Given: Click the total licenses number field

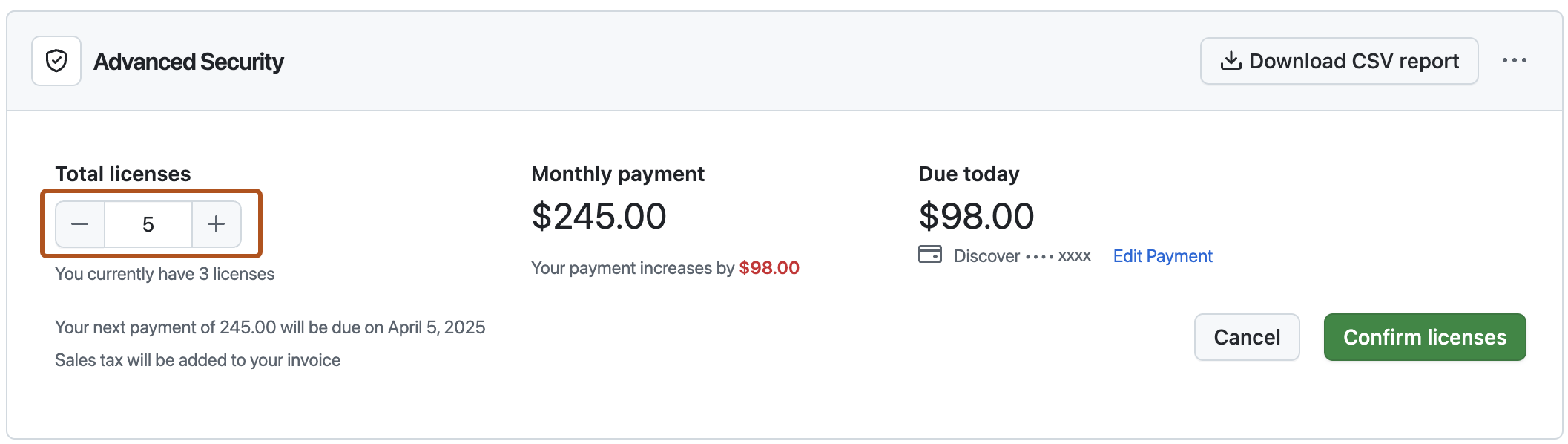Looking at the screenshot, I should click(x=148, y=224).
